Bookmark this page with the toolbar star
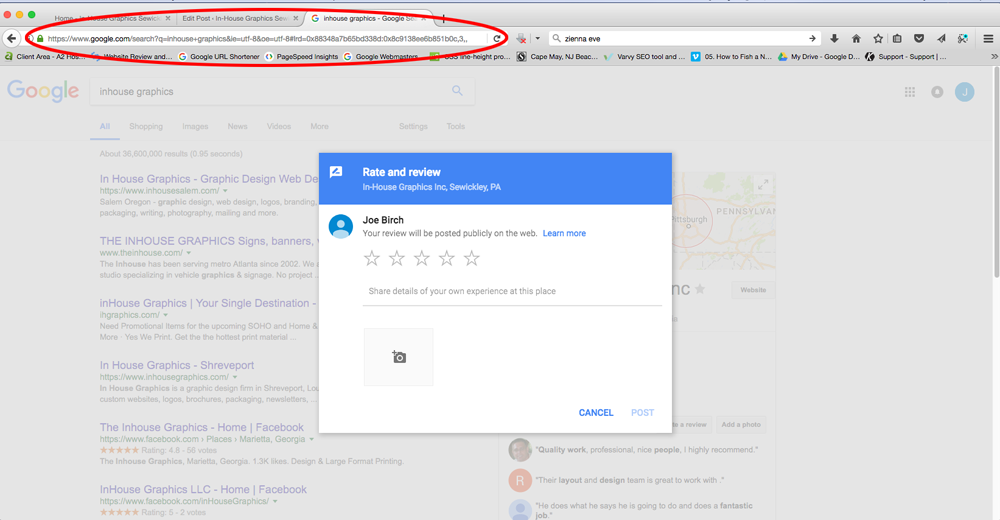Screen dimensions: 1000x520 pos(878,39)
